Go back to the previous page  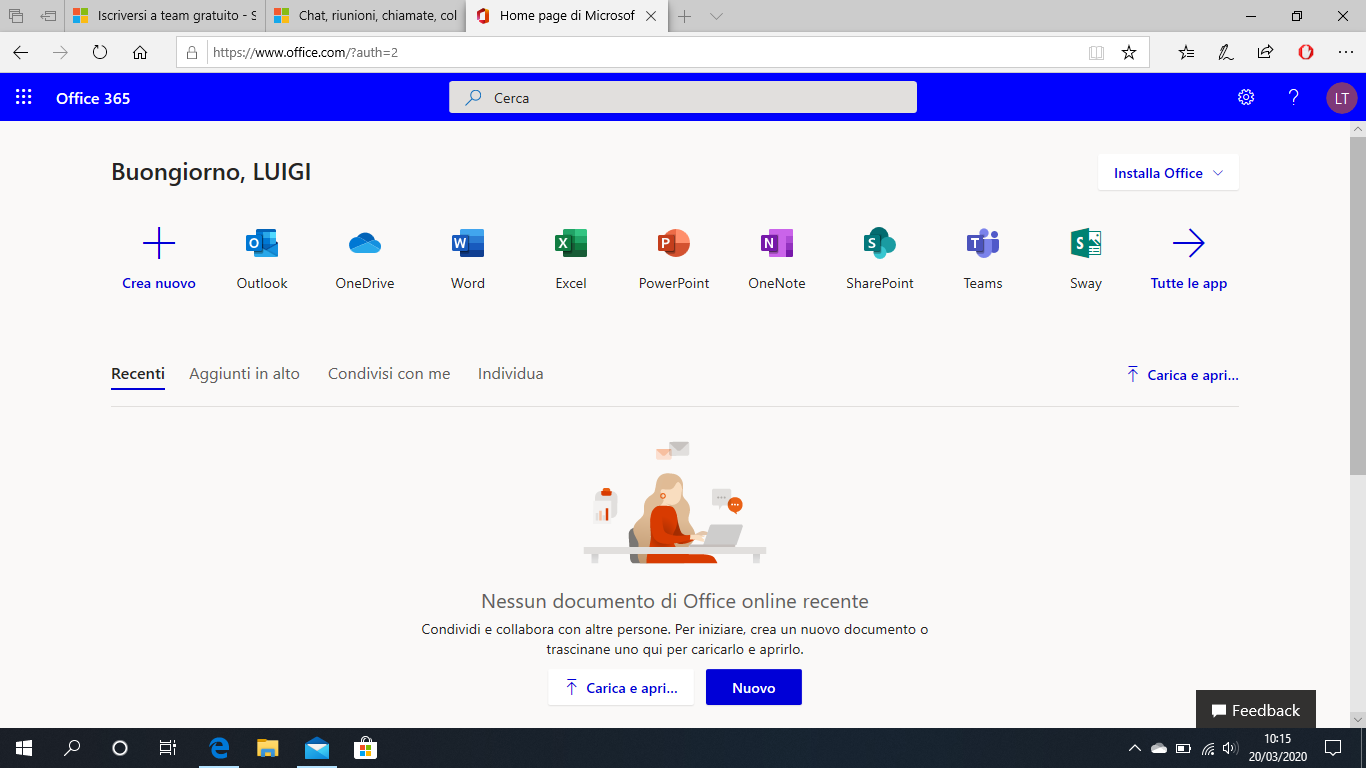[21, 53]
